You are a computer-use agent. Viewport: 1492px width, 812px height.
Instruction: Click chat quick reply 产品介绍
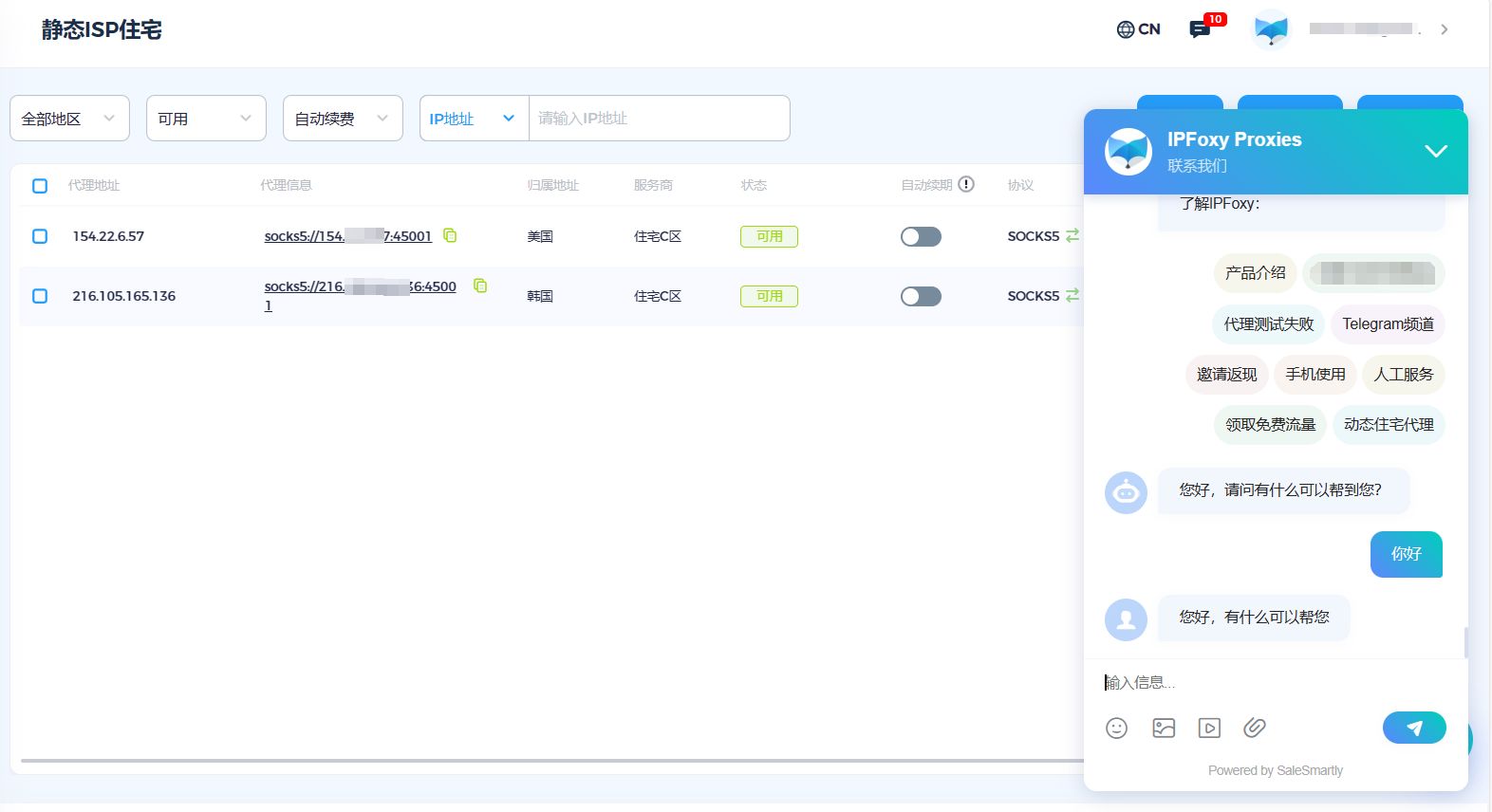click(x=1255, y=273)
